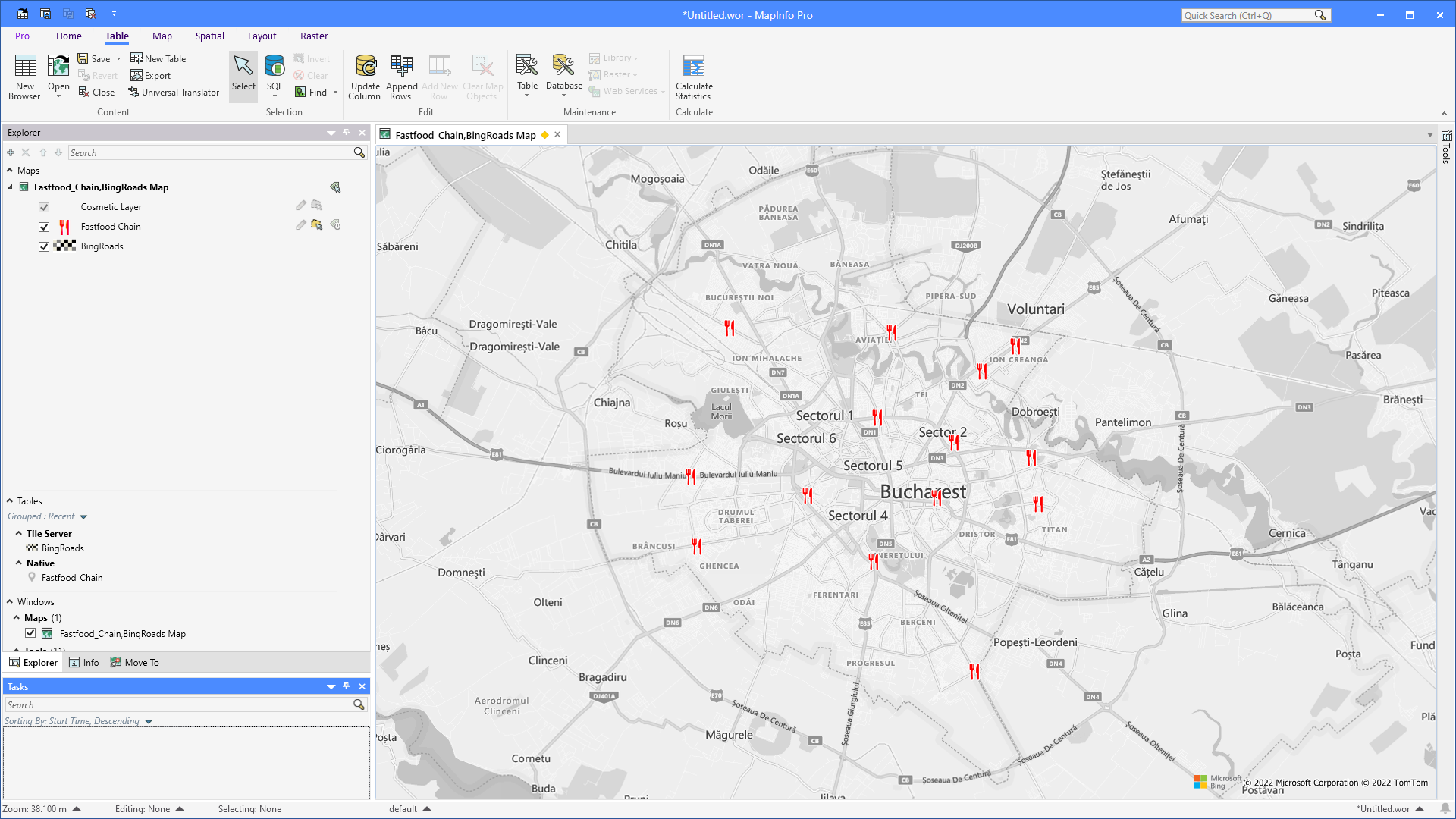Toggle editing on the Fastfood Chain layer
1456x819 pixels.
pos(300,224)
